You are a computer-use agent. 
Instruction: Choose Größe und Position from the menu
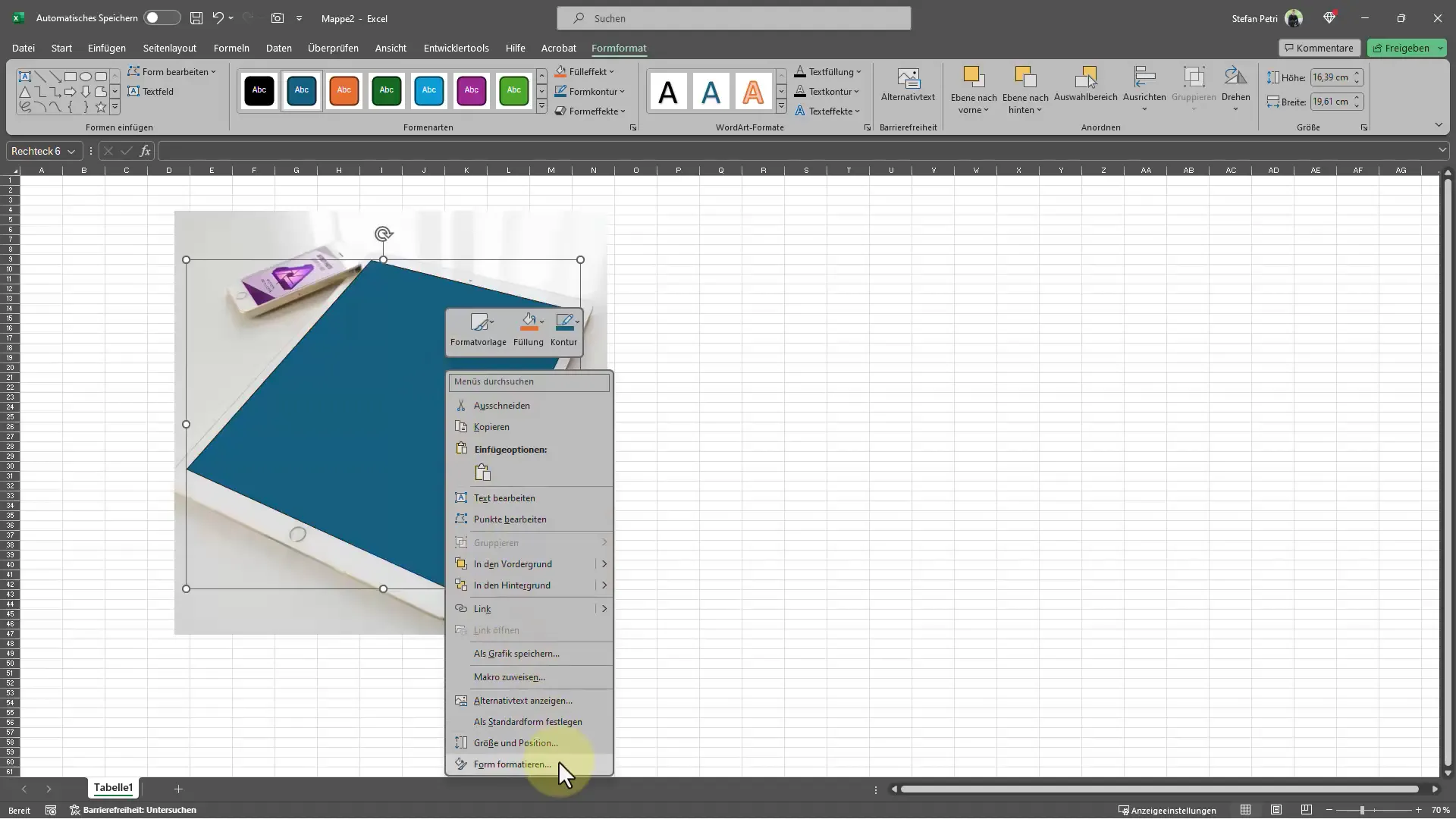click(529, 743)
